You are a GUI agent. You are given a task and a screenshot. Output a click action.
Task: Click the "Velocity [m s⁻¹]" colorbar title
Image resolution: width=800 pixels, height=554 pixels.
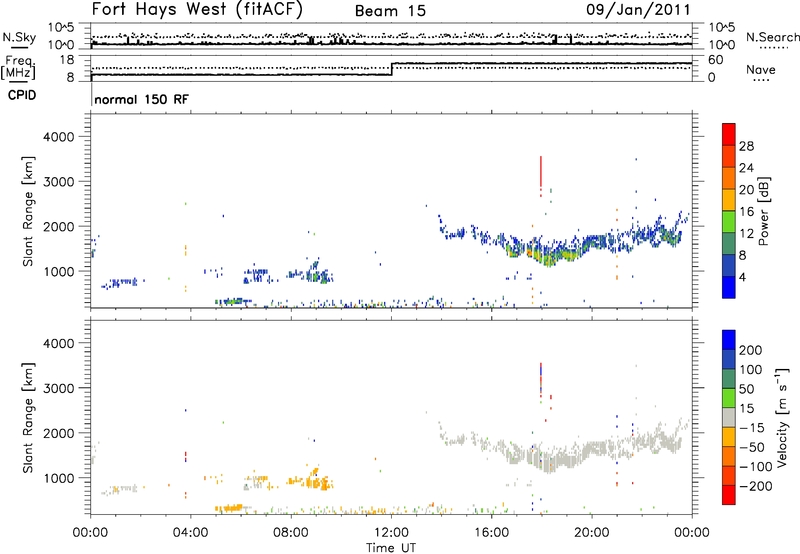click(x=782, y=417)
